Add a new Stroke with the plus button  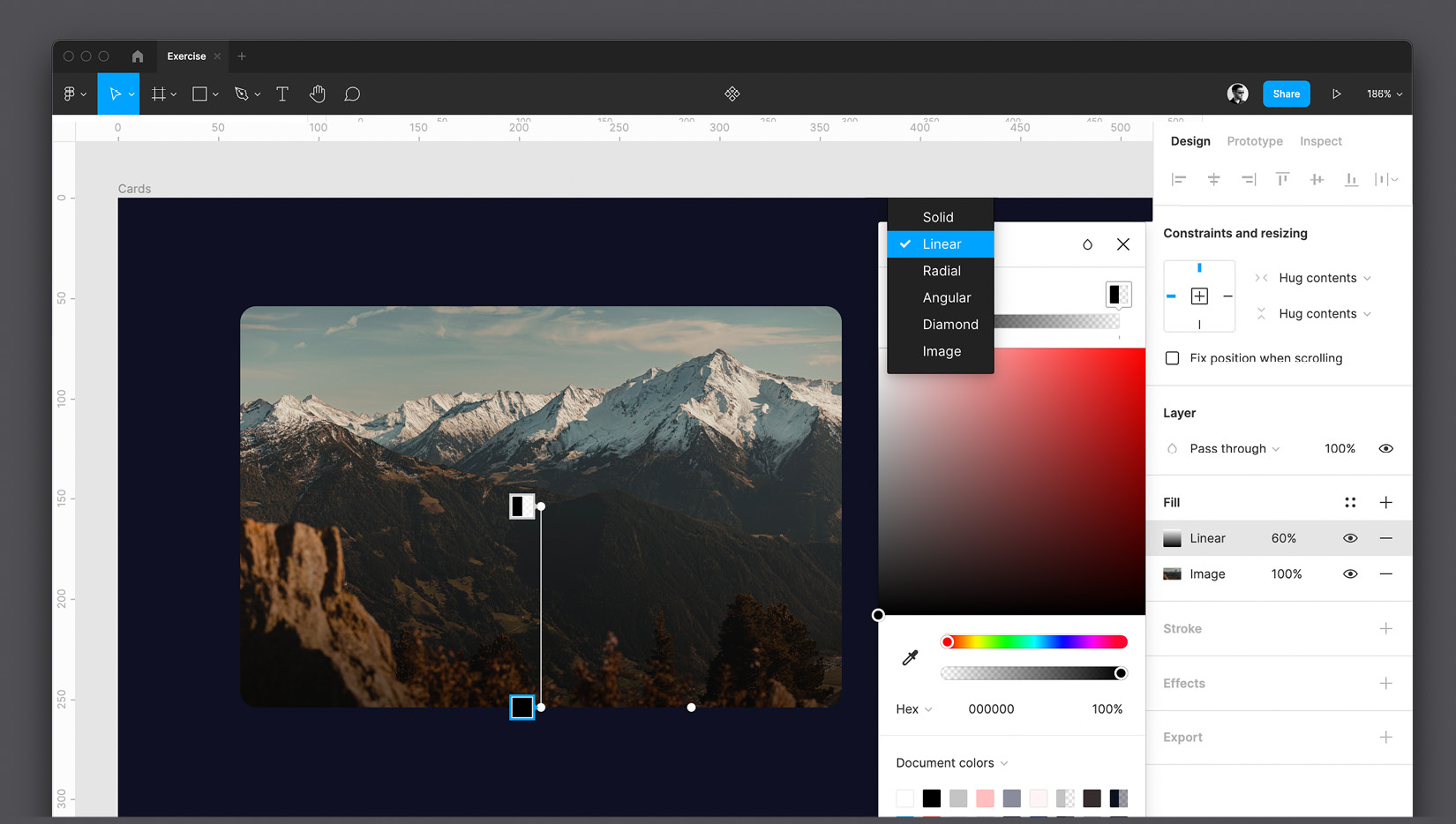pyautogui.click(x=1386, y=628)
